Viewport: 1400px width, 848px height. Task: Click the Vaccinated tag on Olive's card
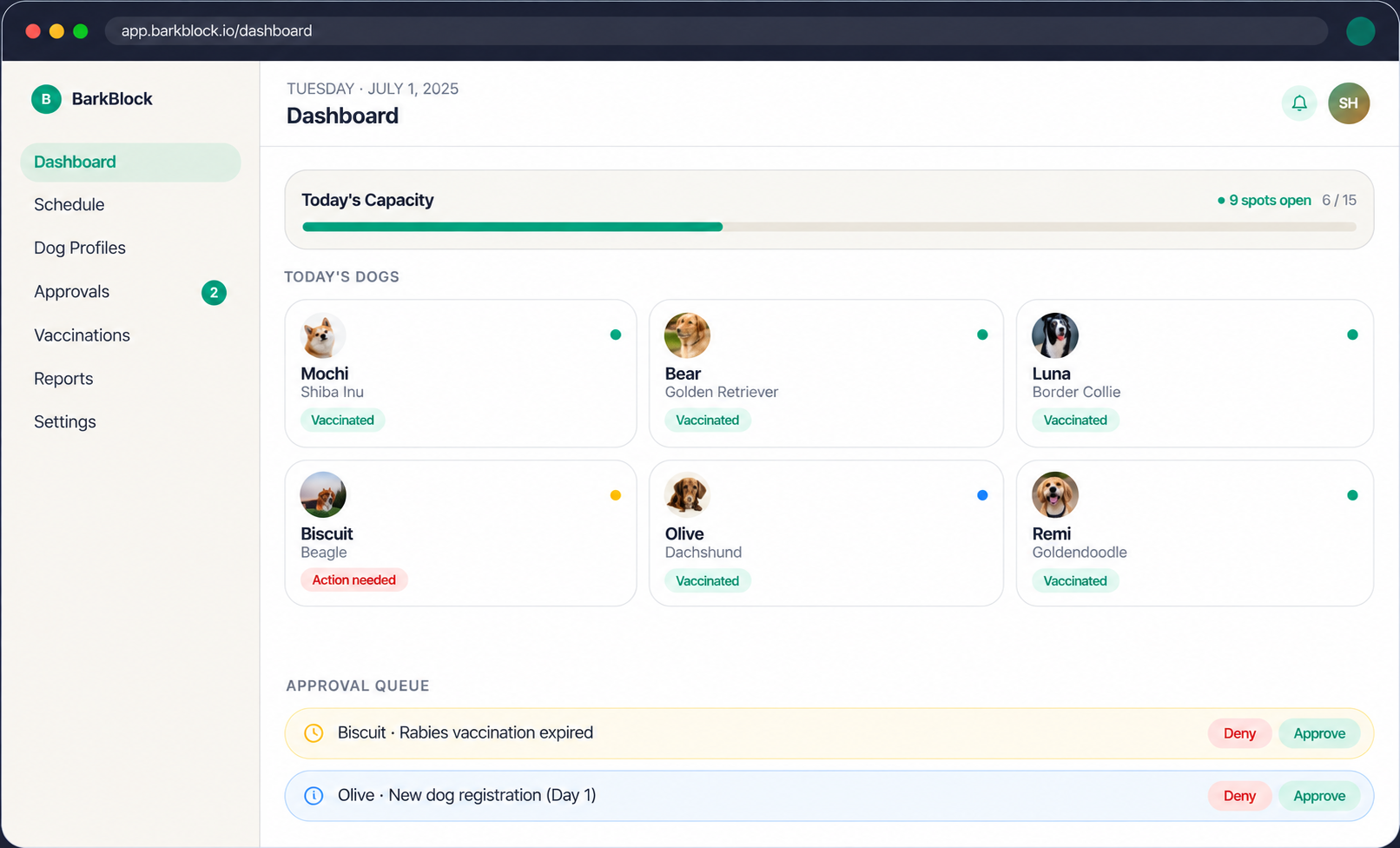708,581
